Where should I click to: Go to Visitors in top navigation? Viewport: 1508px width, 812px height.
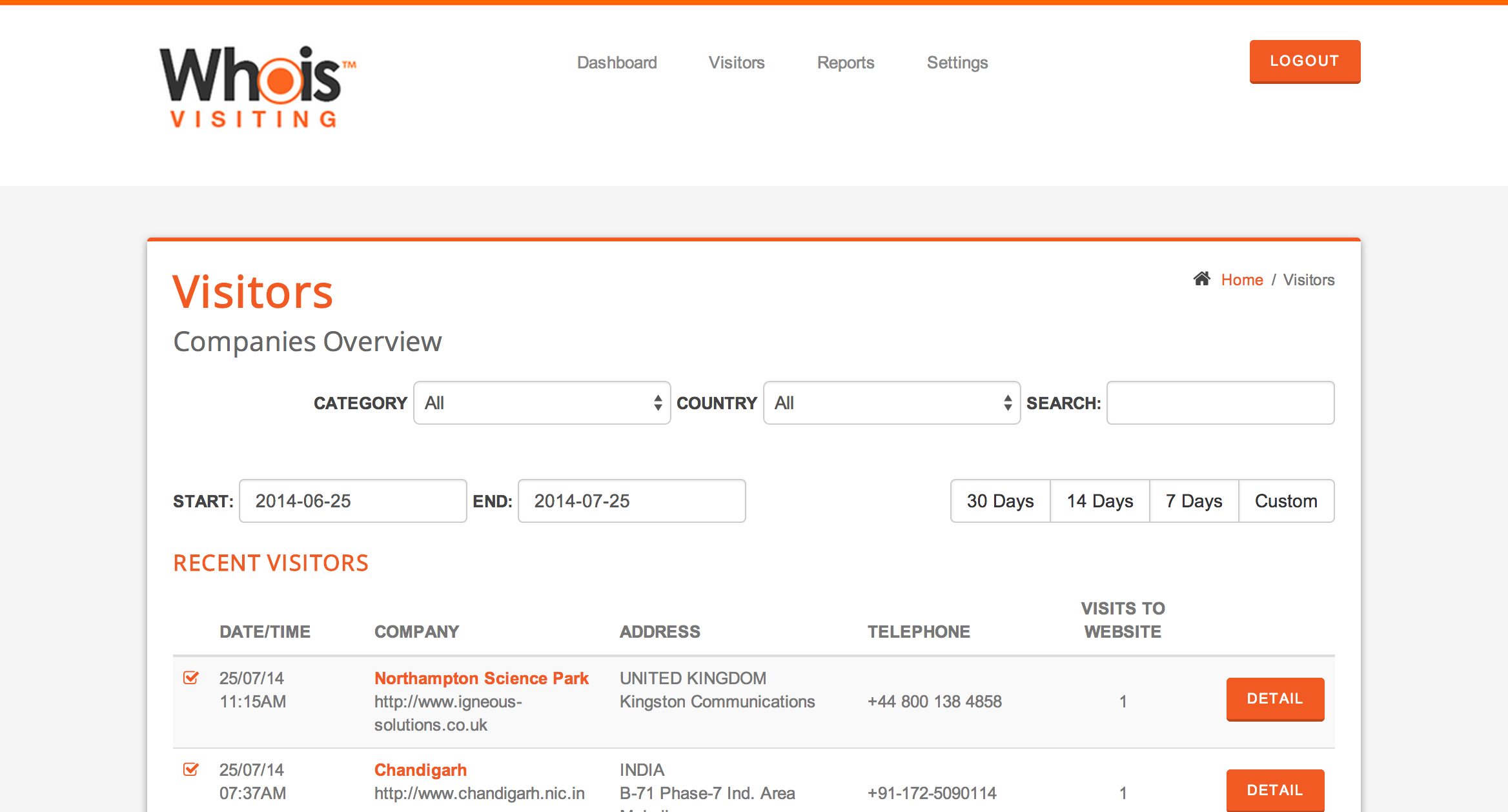(x=737, y=63)
